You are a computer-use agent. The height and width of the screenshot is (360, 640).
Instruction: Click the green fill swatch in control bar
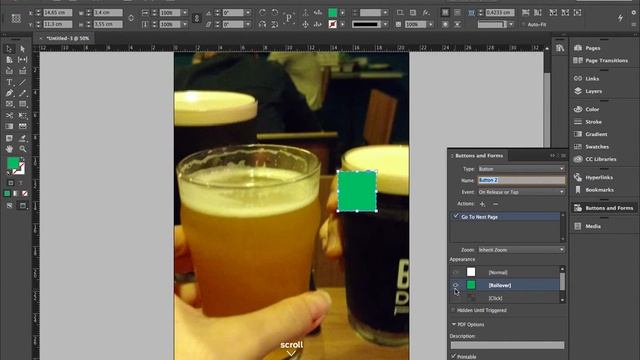(x=333, y=13)
